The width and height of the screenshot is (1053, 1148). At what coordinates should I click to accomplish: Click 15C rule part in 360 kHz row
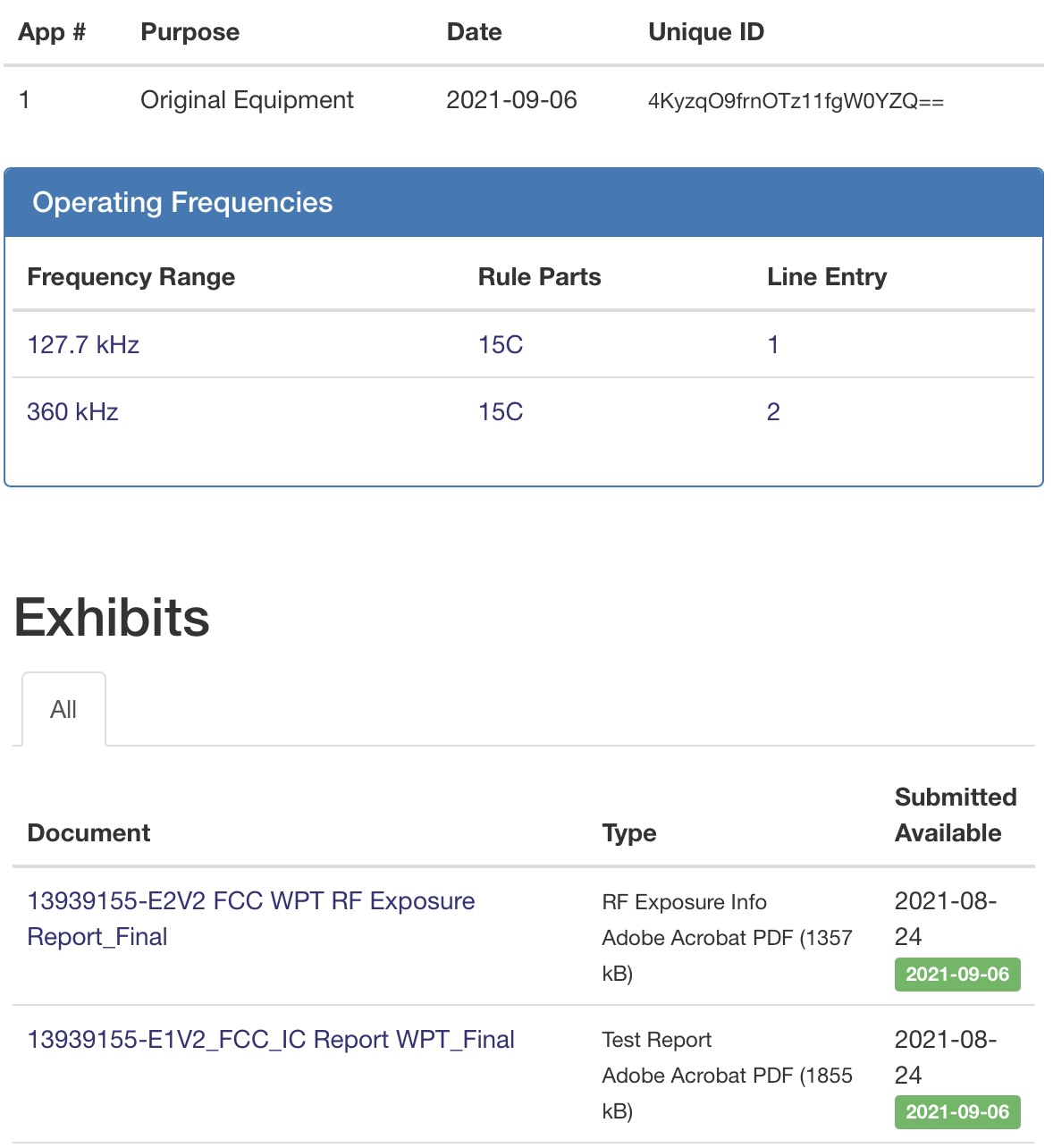point(501,411)
